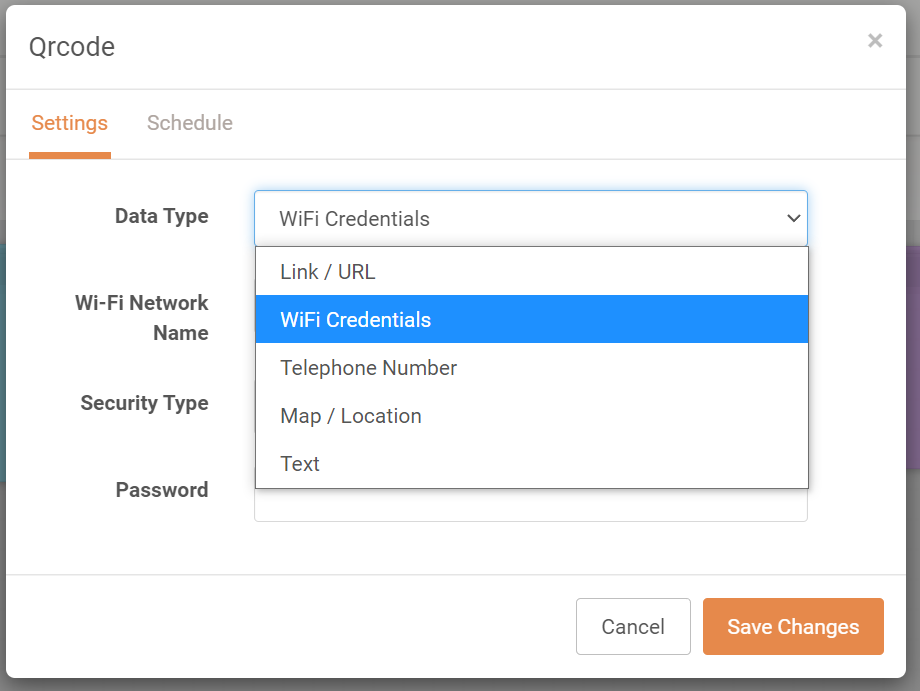Click the Qrcode dialog title
920x691 pixels.
[x=72, y=46]
